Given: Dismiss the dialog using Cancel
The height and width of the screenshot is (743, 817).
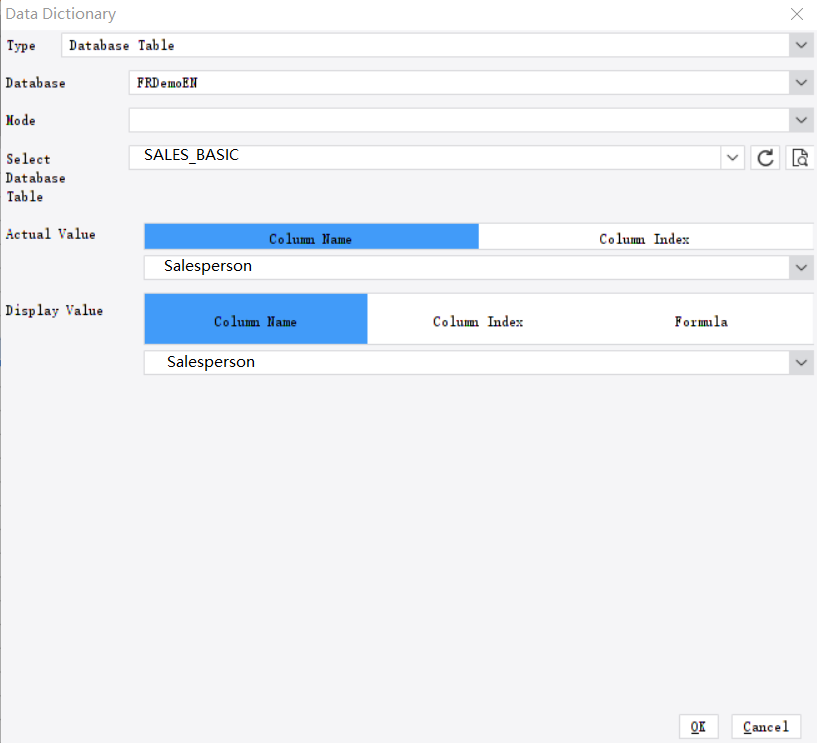Looking at the screenshot, I should tap(765, 726).
